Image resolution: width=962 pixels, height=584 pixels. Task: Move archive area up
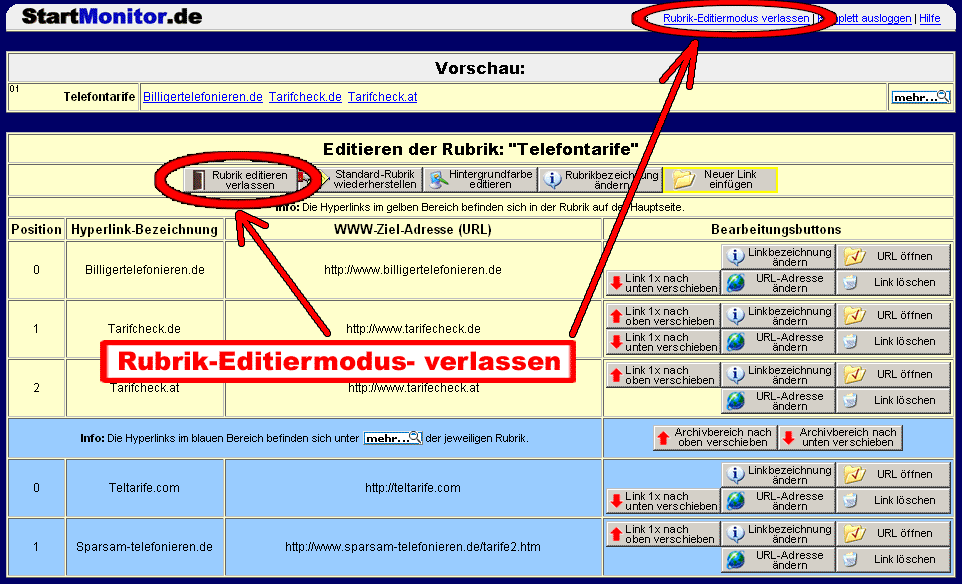(714, 438)
